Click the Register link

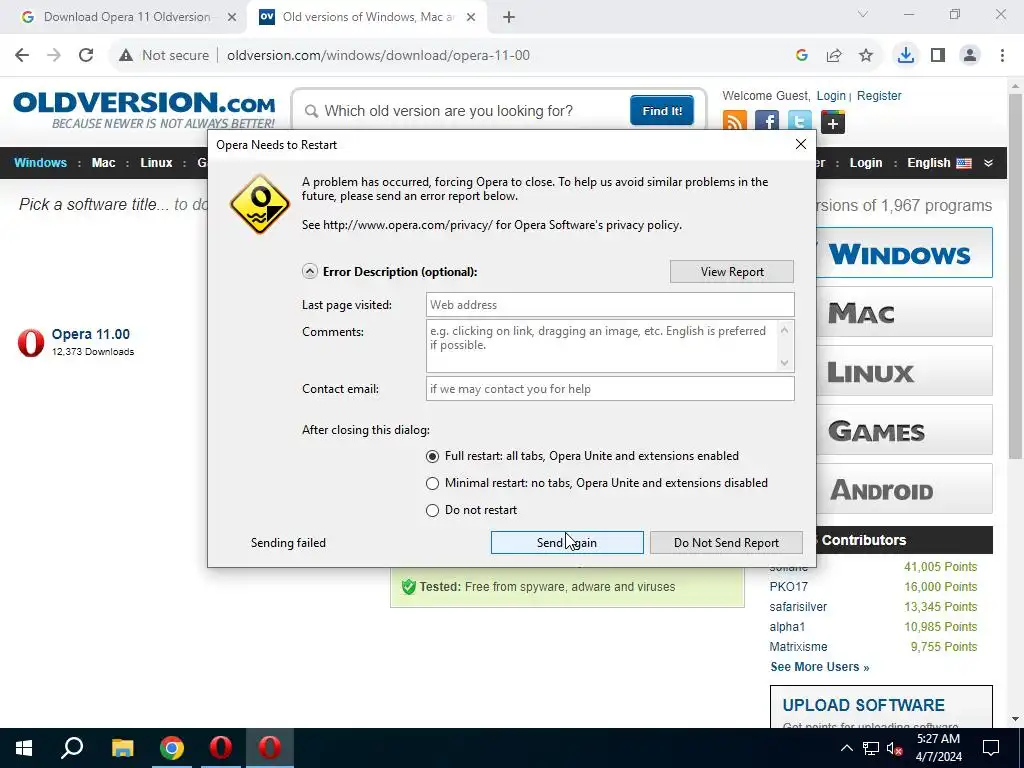pos(878,95)
